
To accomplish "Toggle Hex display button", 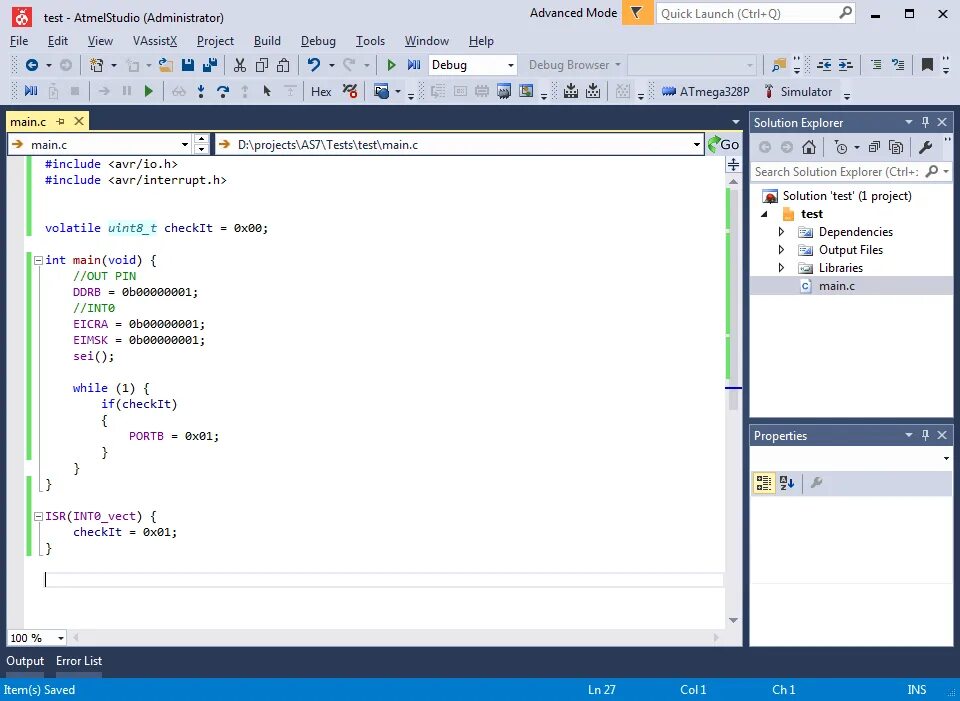I will point(321,92).
